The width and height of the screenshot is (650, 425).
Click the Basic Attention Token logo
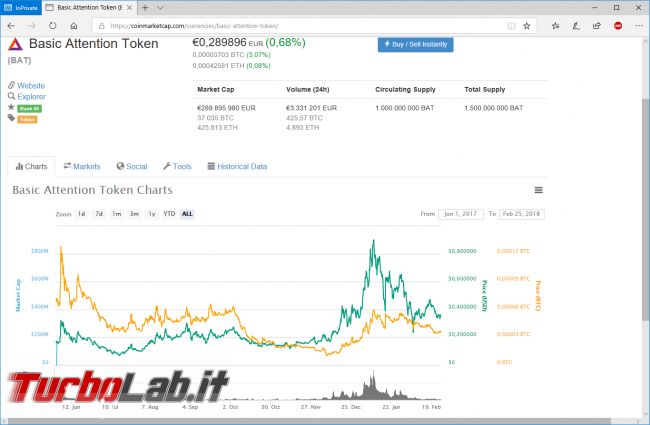(15, 44)
